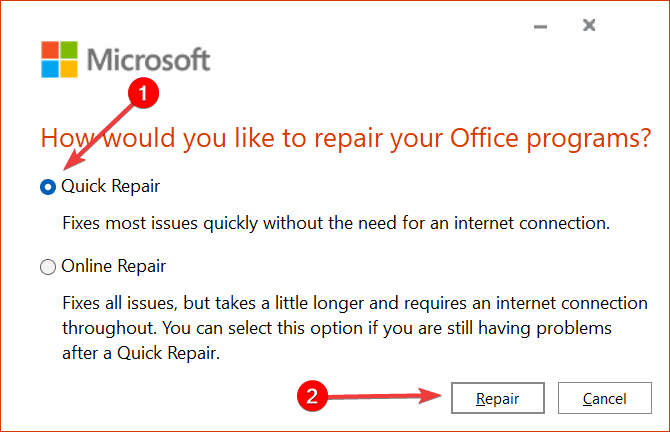This screenshot has height=432, width=670.
Task: Click the red arrow pointing to Repair button
Action: pyautogui.click(x=385, y=396)
